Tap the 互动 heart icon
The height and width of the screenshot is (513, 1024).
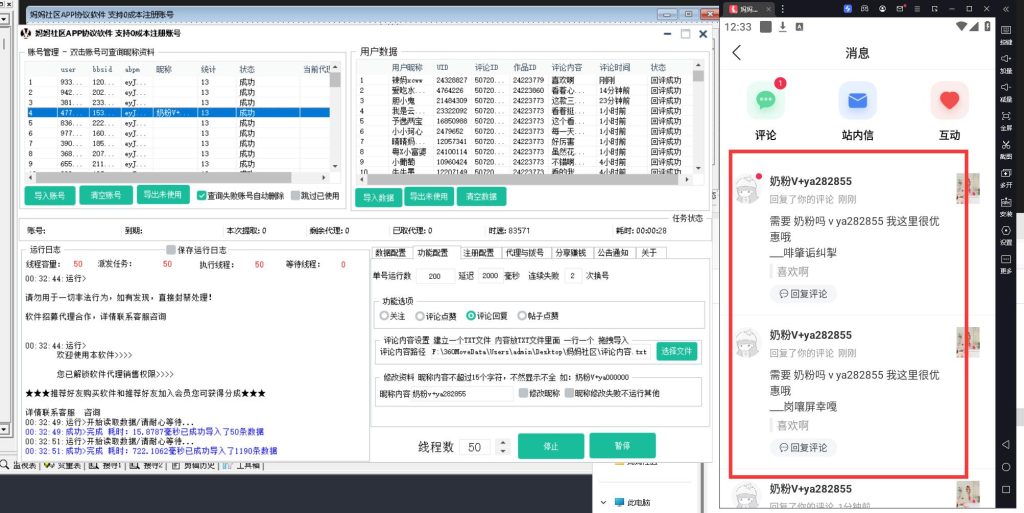949,101
